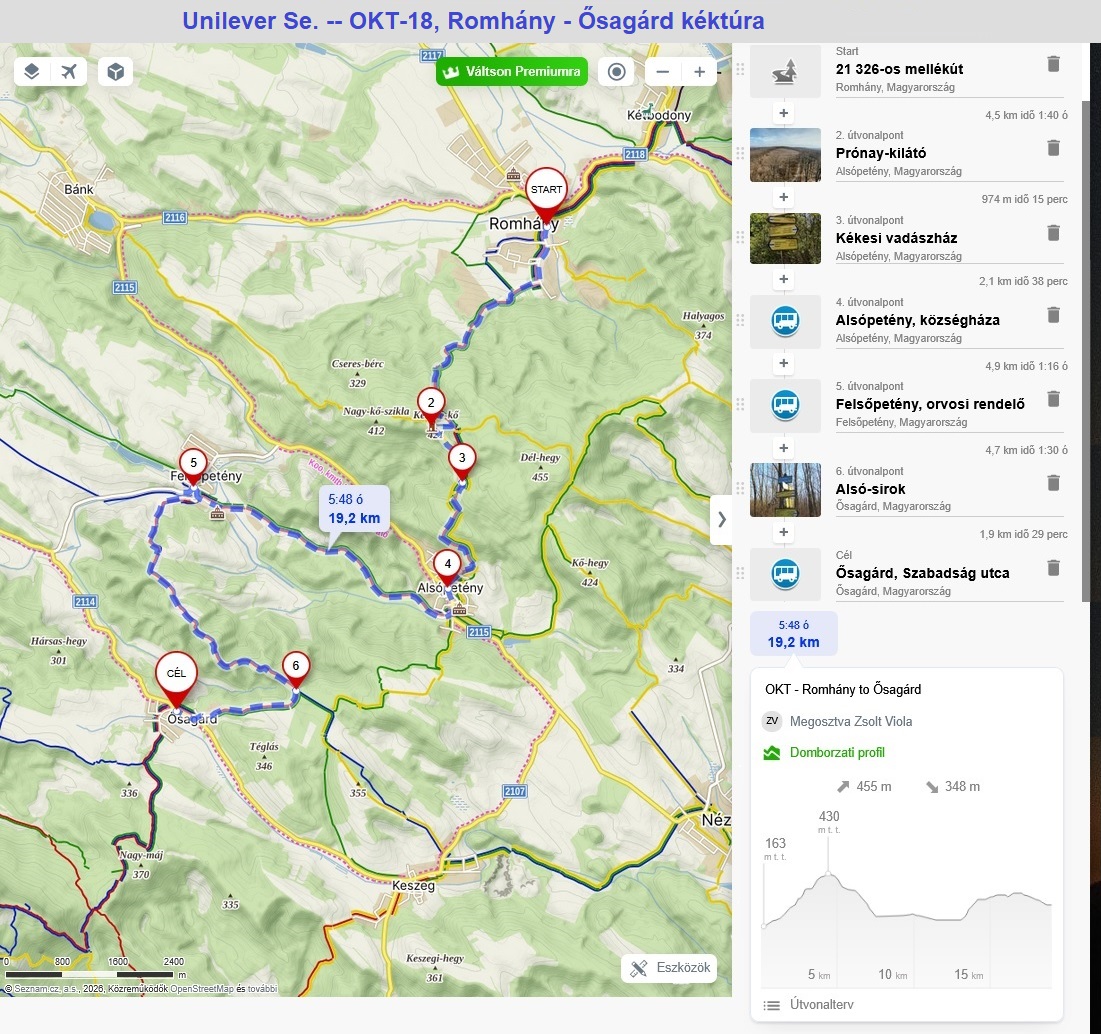Click the Váltson Premiumra button
Viewport: 1101px width, 1034px height.
[511, 72]
